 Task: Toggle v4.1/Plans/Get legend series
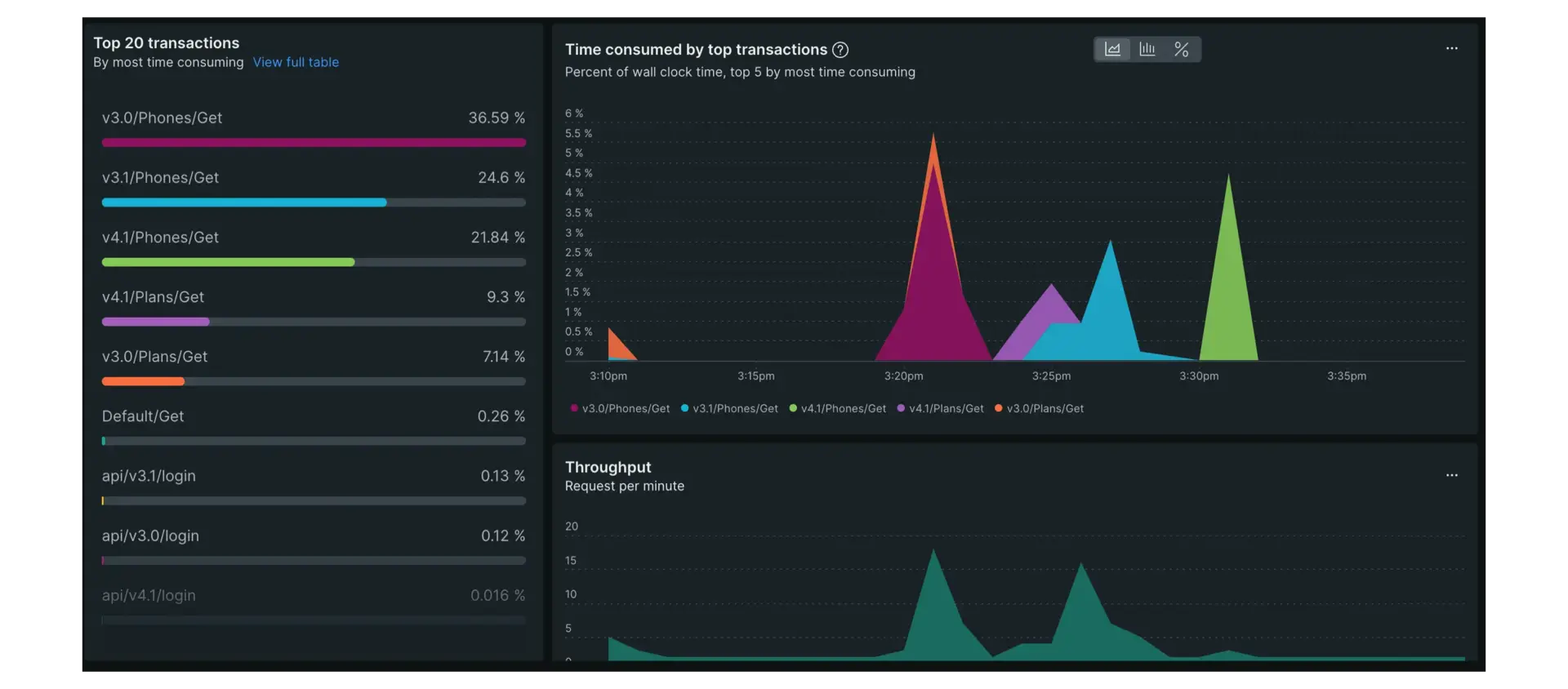click(946, 409)
